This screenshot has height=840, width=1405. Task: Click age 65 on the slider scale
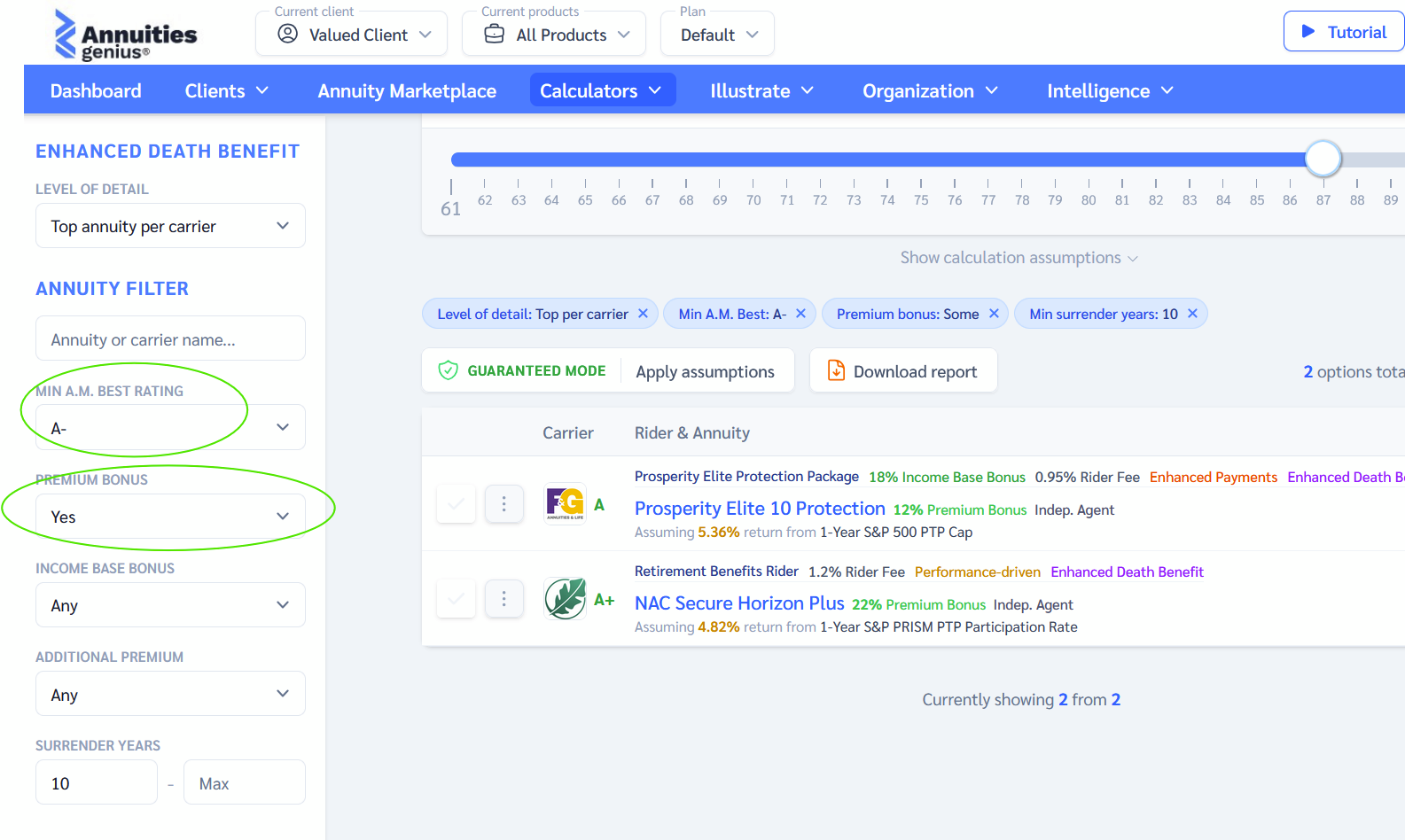click(585, 199)
